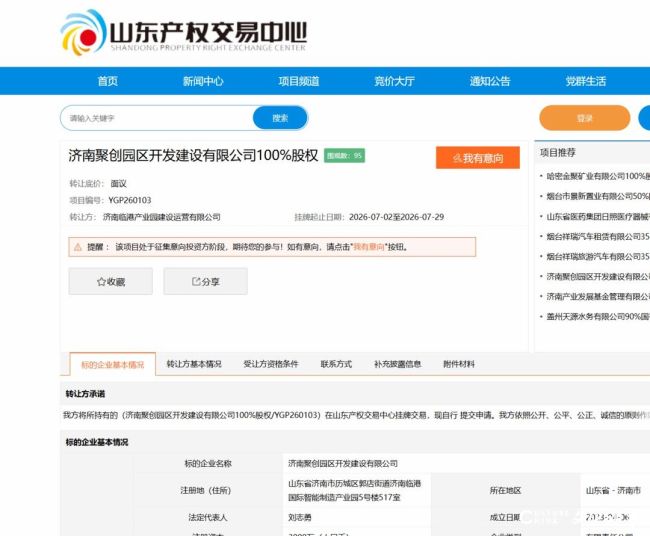Image resolution: width=650 pixels, height=536 pixels.
Task: Click the legal representative name 刘志勇
Action: click(300, 517)
